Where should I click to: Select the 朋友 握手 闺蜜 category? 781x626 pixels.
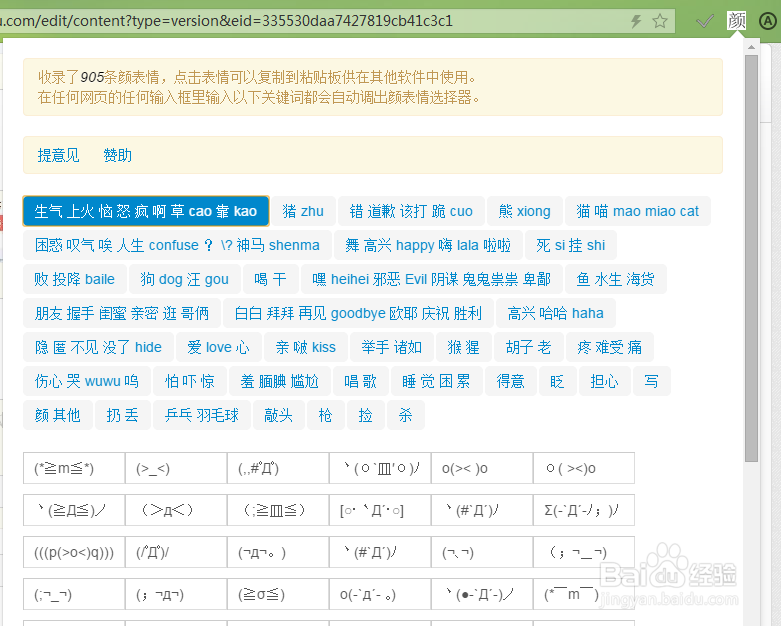tap(122, 313)
